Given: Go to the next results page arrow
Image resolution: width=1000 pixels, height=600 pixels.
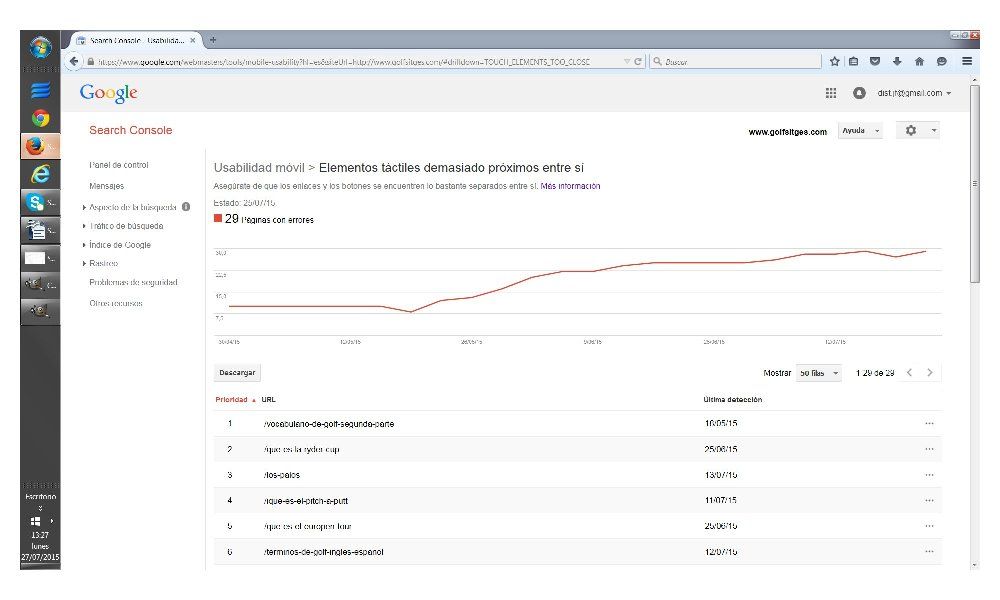Looking at the screenshot, I should pyautogui.click(x=929, y=372).
